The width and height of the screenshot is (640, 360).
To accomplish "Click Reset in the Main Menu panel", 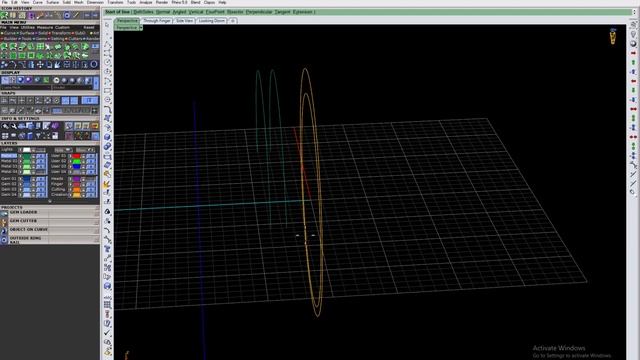I will tap(89, 27).
